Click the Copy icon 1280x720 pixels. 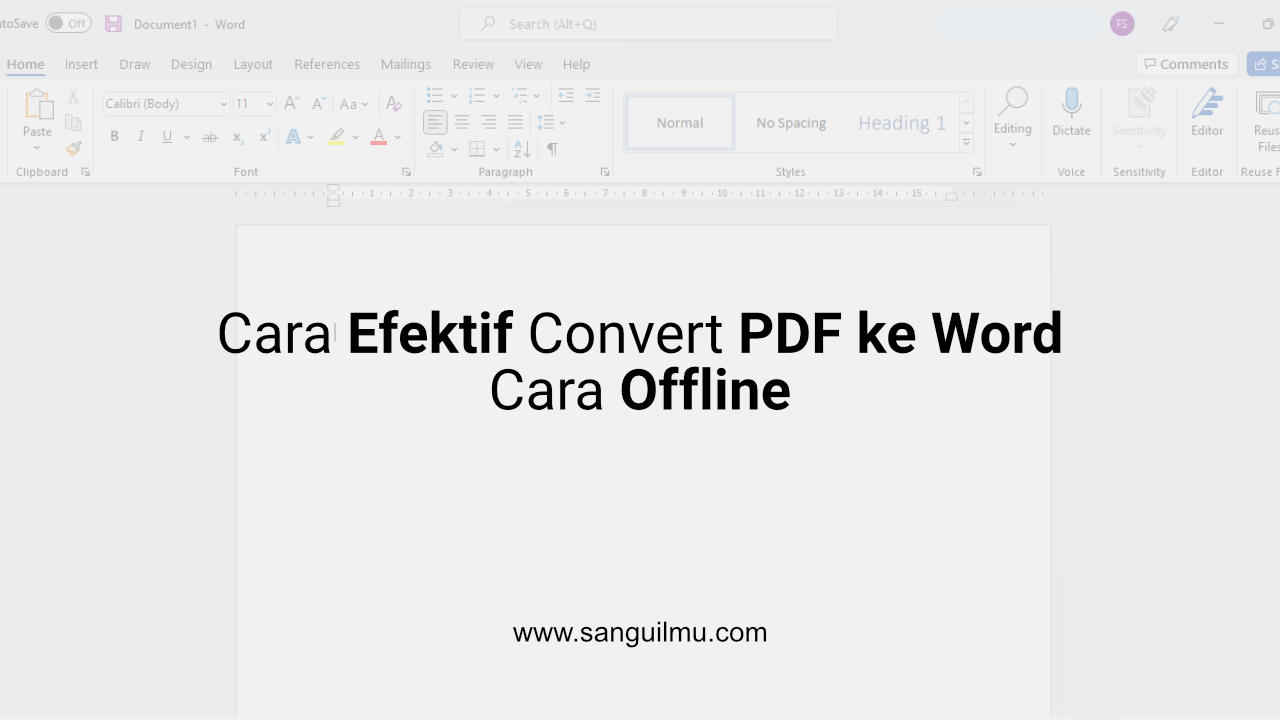[73, 122]
